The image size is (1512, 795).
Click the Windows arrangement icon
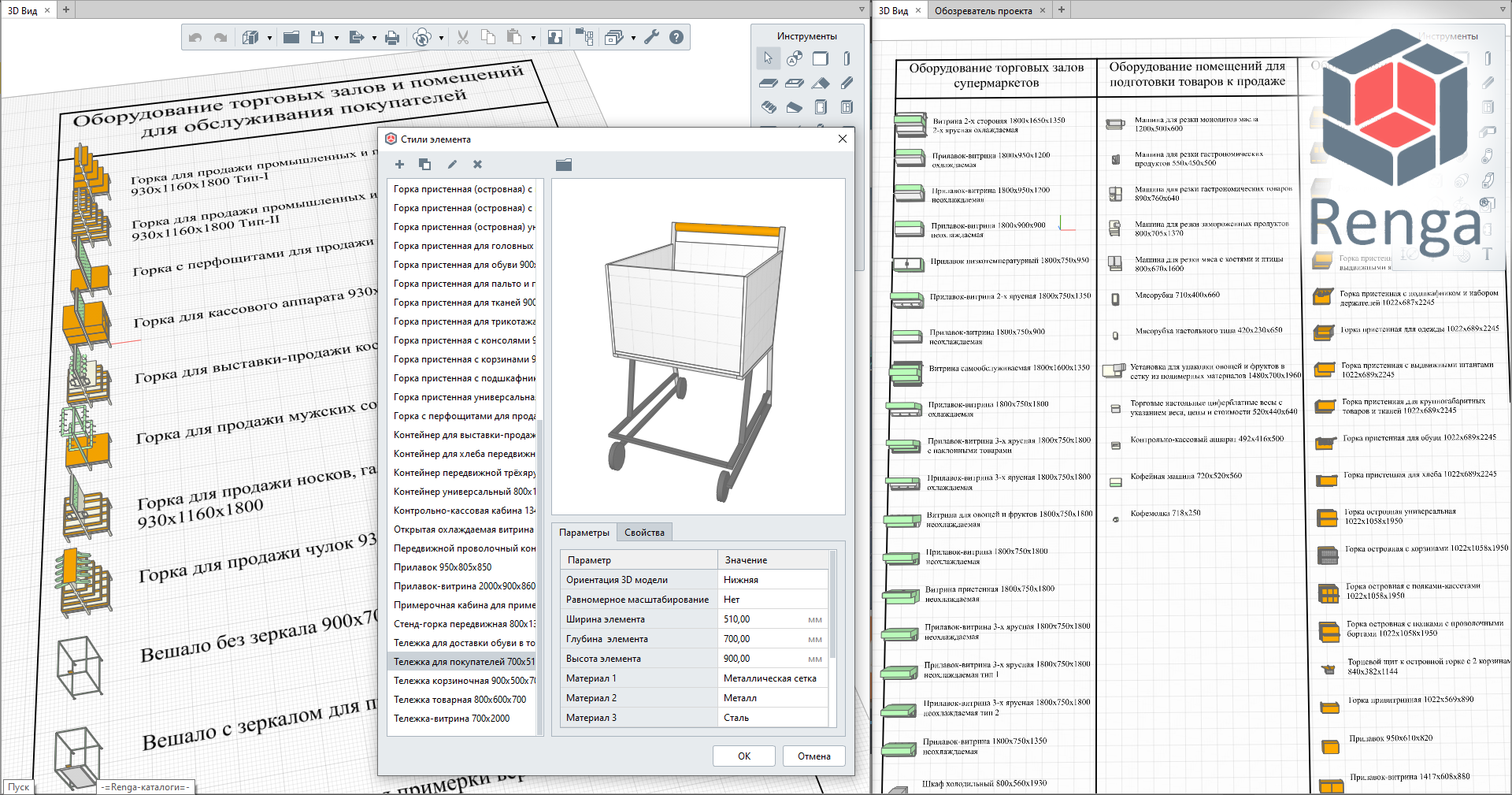(x=613, y=37)
